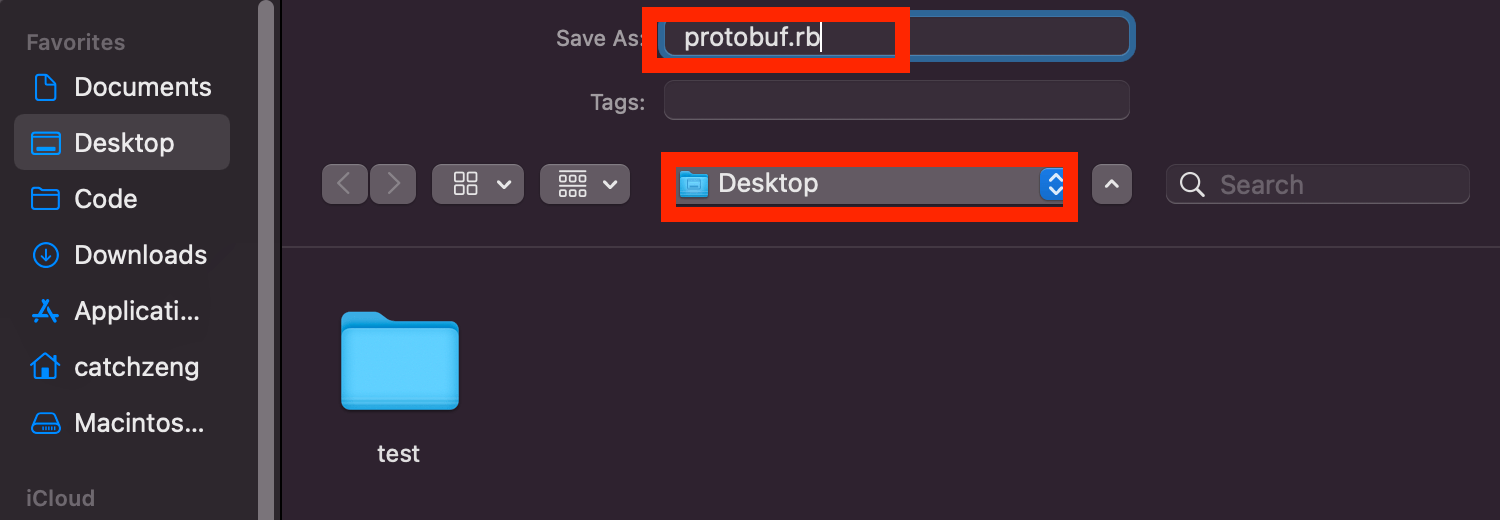Click the Save As filename field
Viewport: 1500px width, 520px height.
[x=896, y=37]
